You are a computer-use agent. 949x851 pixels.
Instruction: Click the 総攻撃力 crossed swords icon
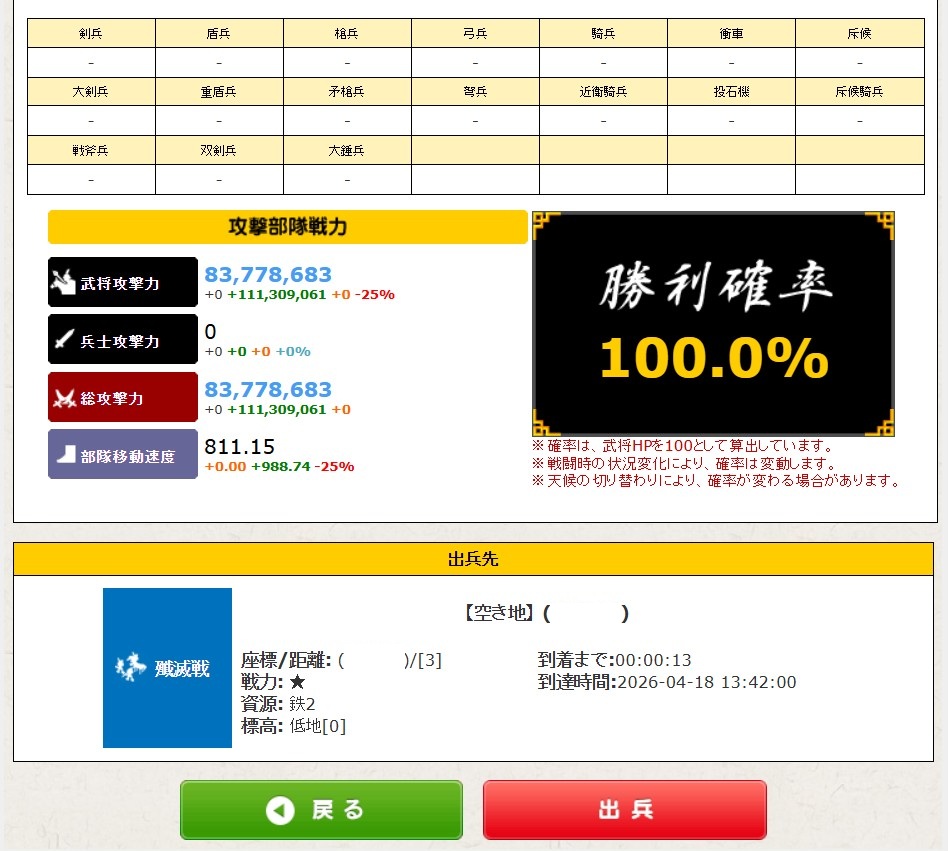pyautogui.click(x=65, y=398)
